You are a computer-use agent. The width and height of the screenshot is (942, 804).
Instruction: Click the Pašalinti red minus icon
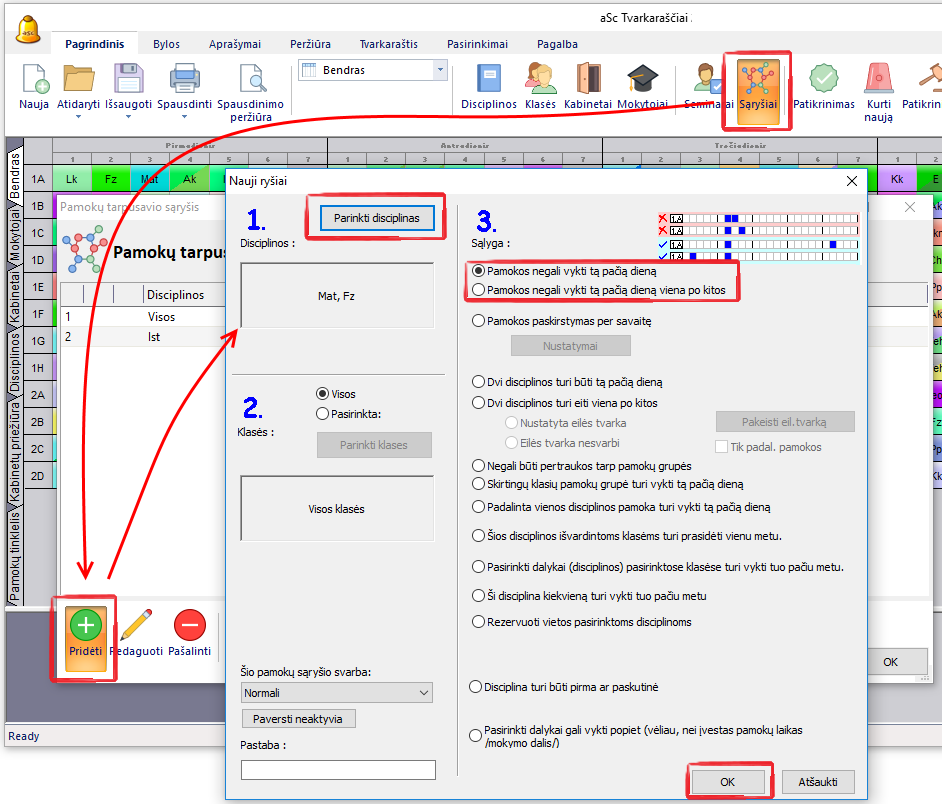pos(190,626)
